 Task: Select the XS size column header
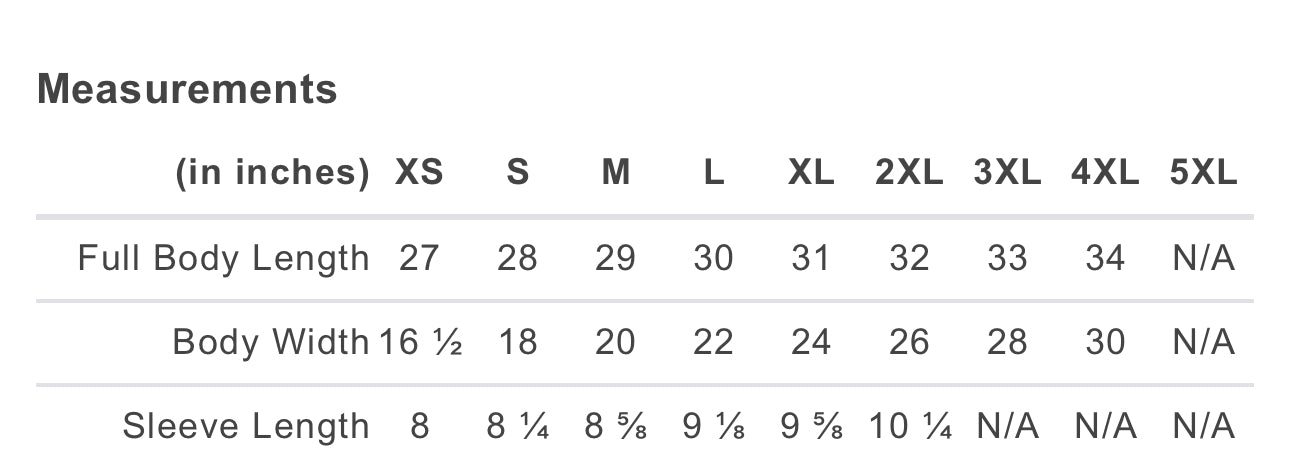419,174
